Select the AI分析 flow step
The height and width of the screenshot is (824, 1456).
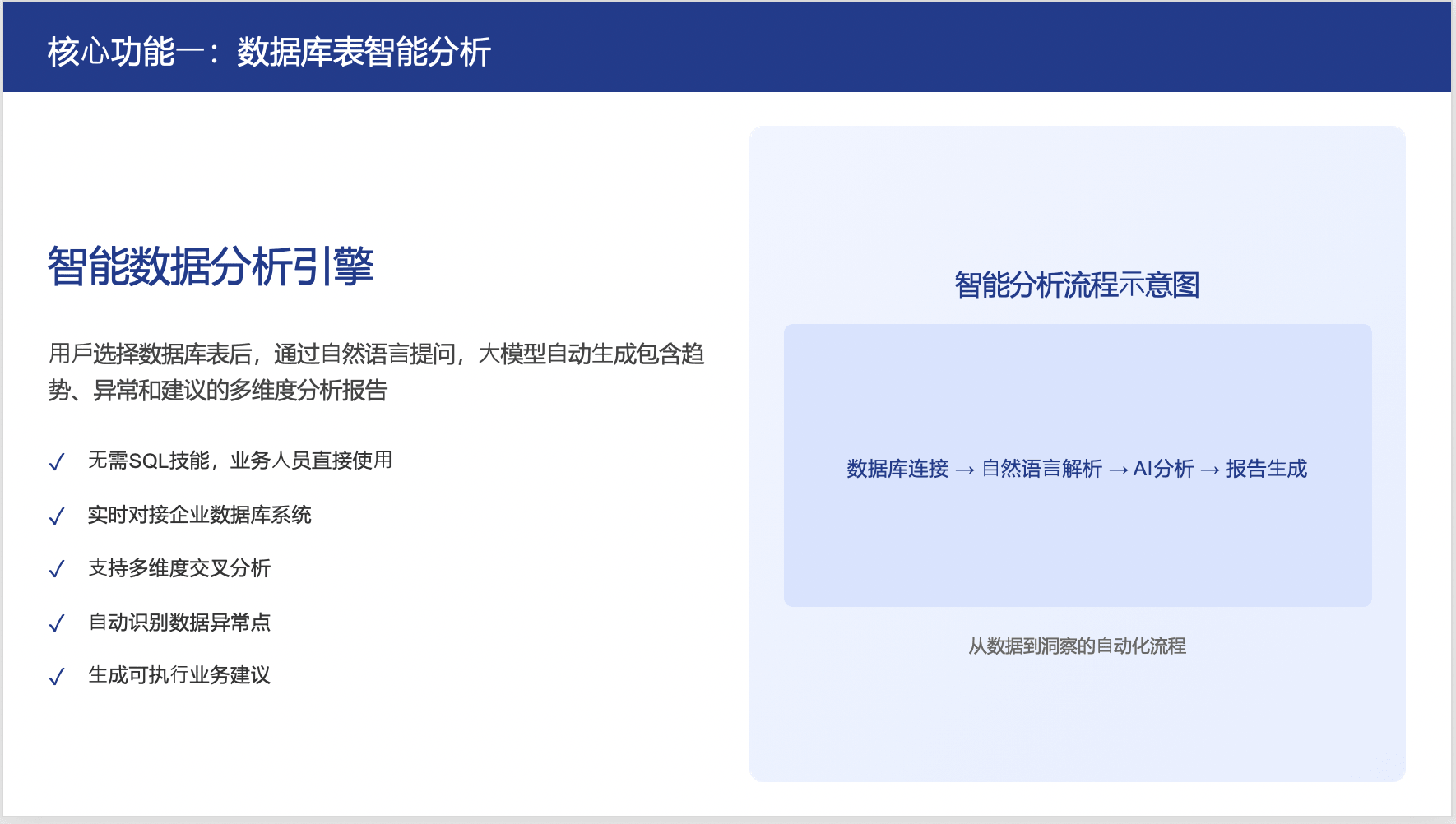pyautogui.click(x=1163, y=469)
